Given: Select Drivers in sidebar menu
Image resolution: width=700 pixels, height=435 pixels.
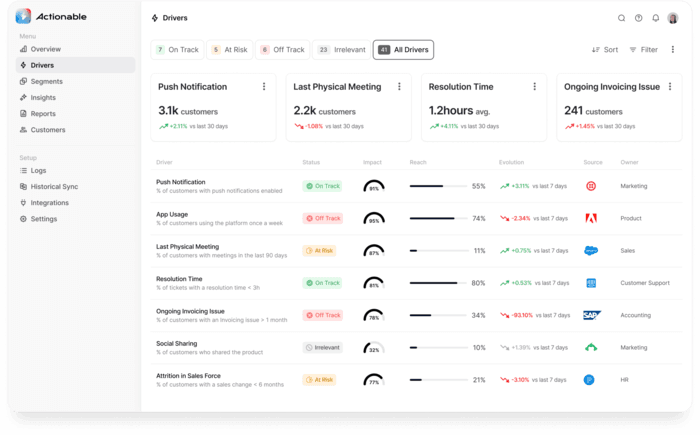Looking at the screenshot, I should coord(75,65).
